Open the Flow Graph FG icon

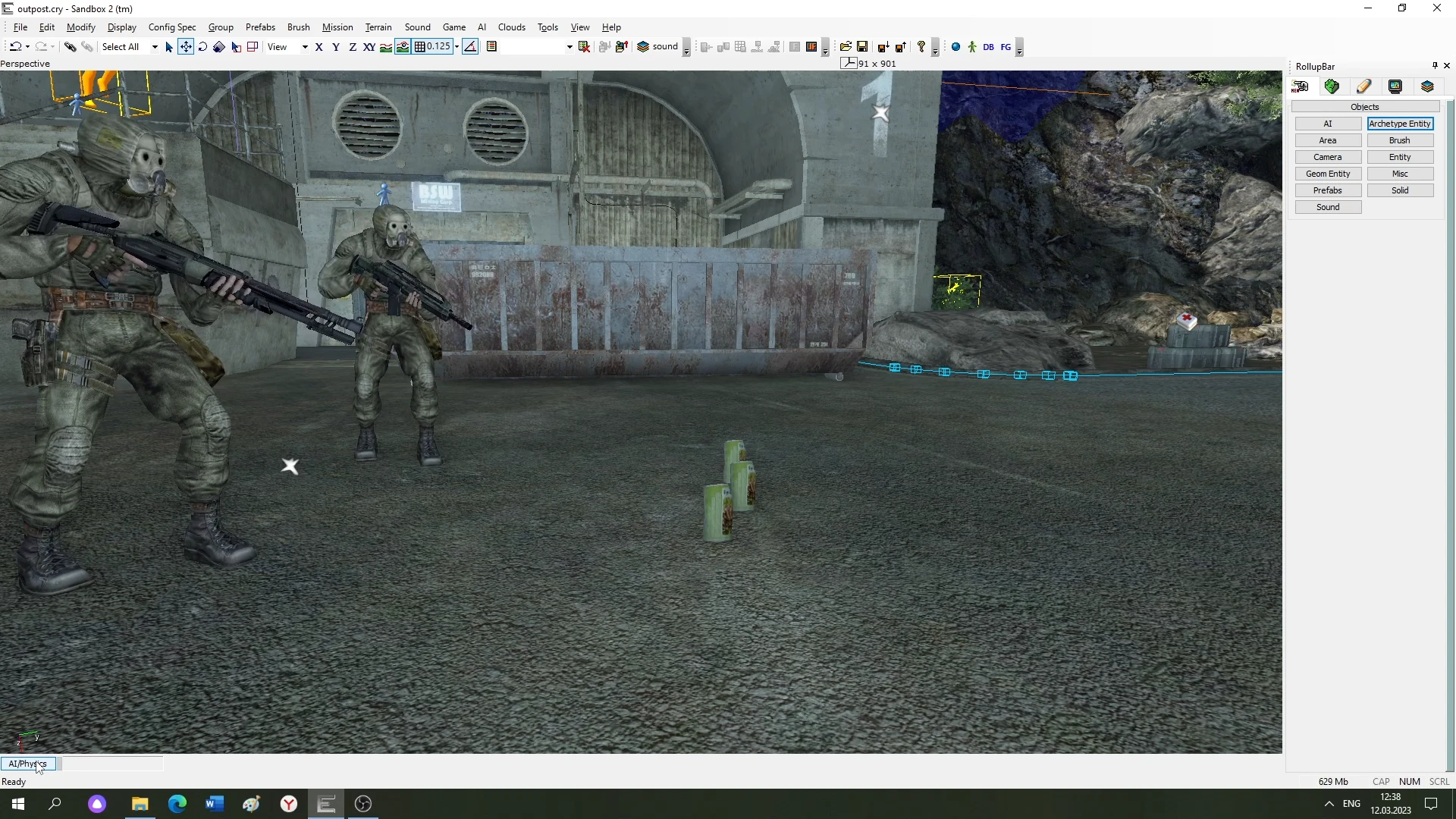click(x=1006, y=47)
